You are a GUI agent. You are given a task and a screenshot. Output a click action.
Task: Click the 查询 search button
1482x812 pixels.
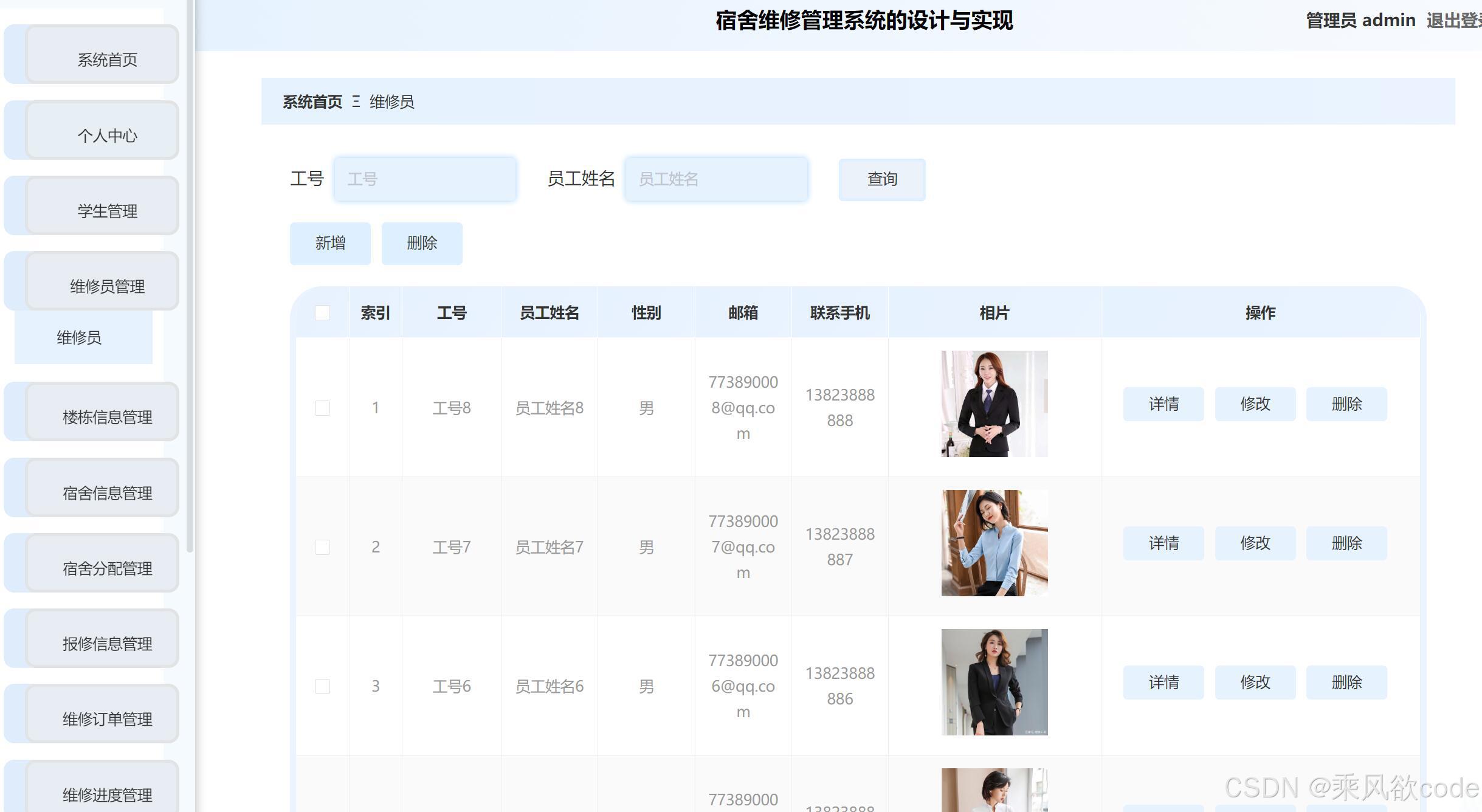[881, 179]
